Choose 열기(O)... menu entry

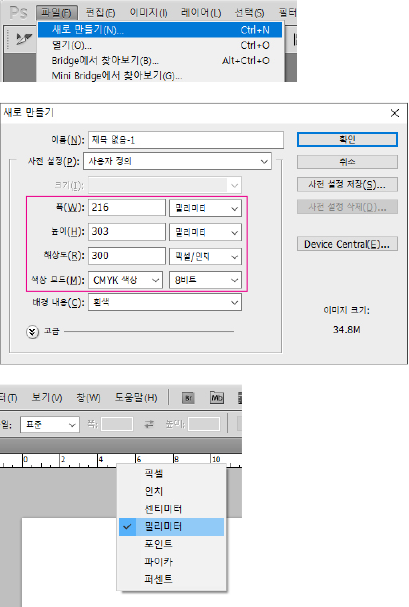tap(160, 45)
